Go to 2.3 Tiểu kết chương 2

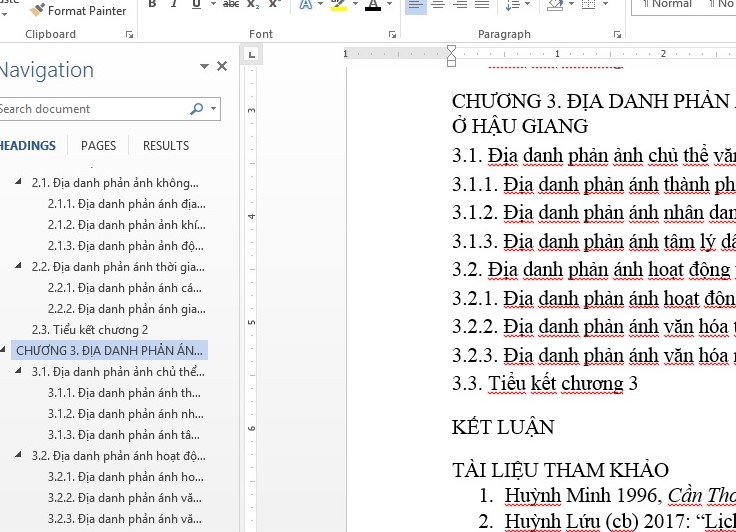[90, 330]
